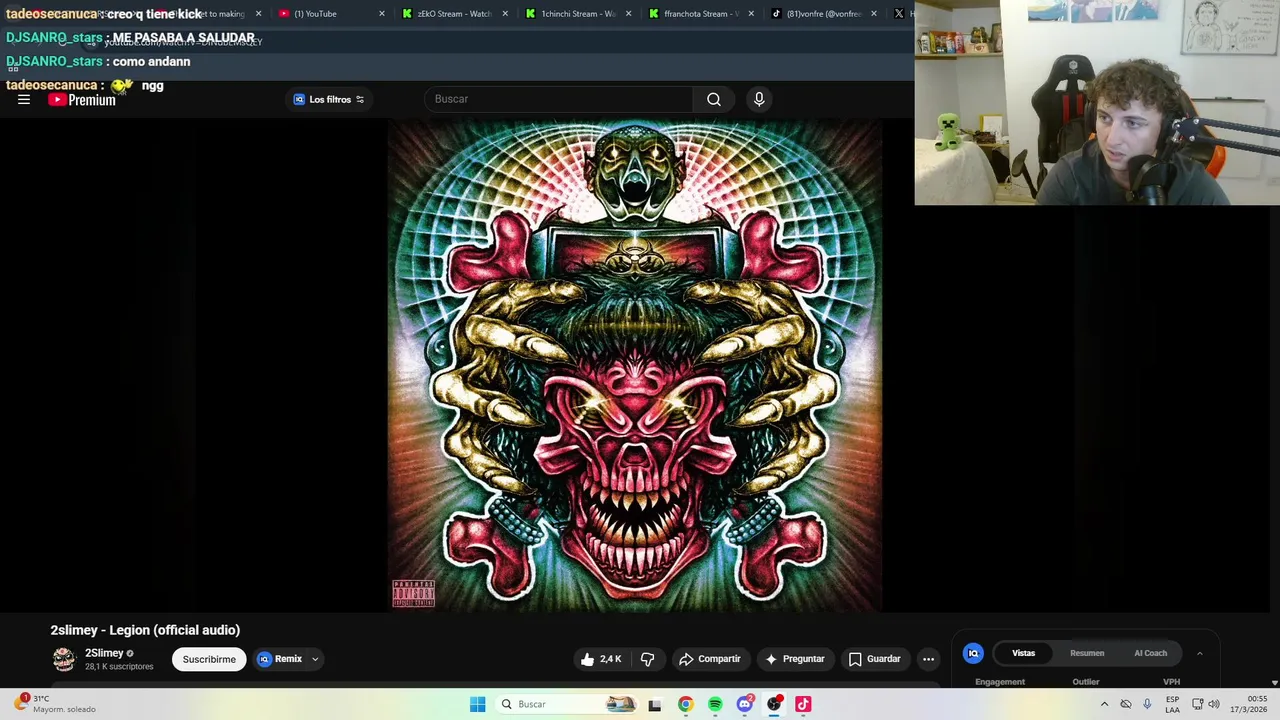Open the 2Slimey channel avatar
This screenshot has height=720, width=1280.
click(x=64, y=659)
